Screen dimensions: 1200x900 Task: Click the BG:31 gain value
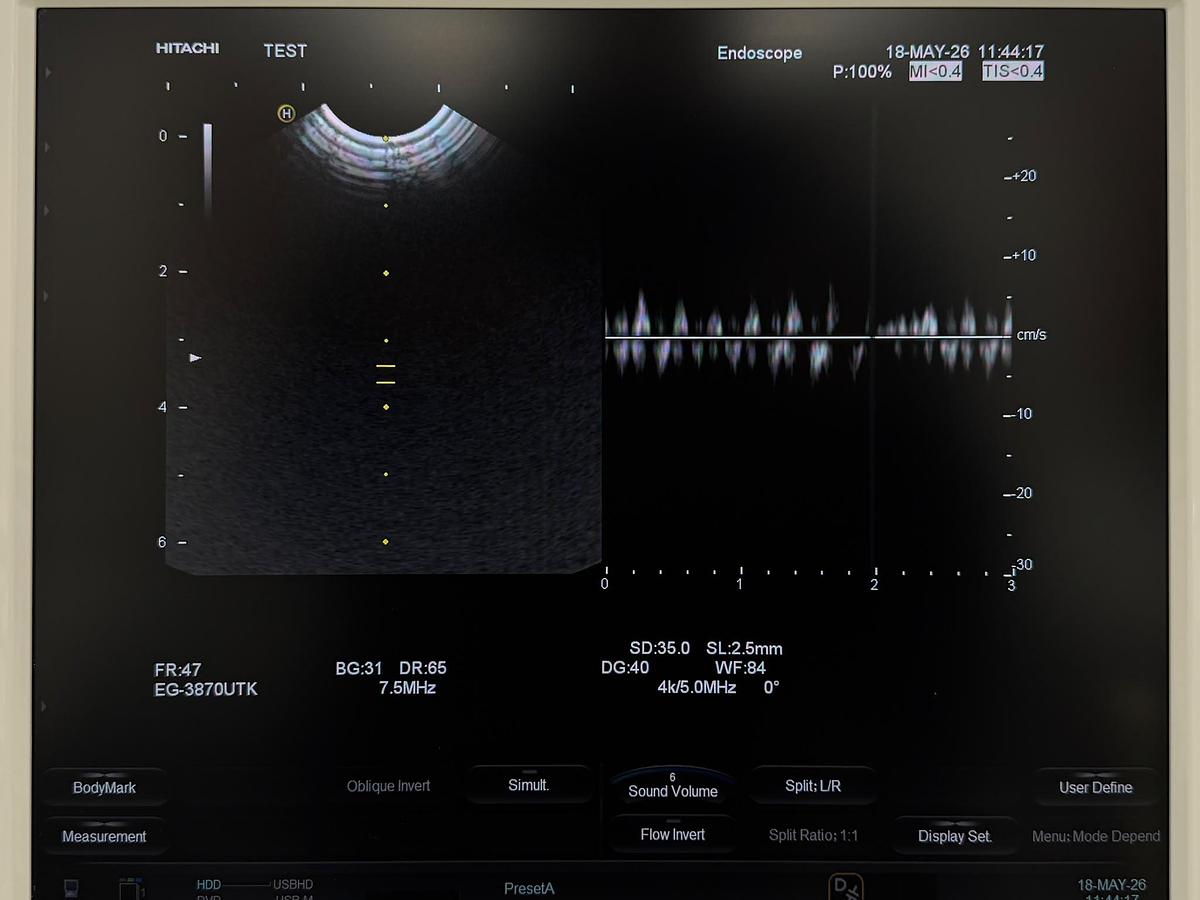pos(359,668)
